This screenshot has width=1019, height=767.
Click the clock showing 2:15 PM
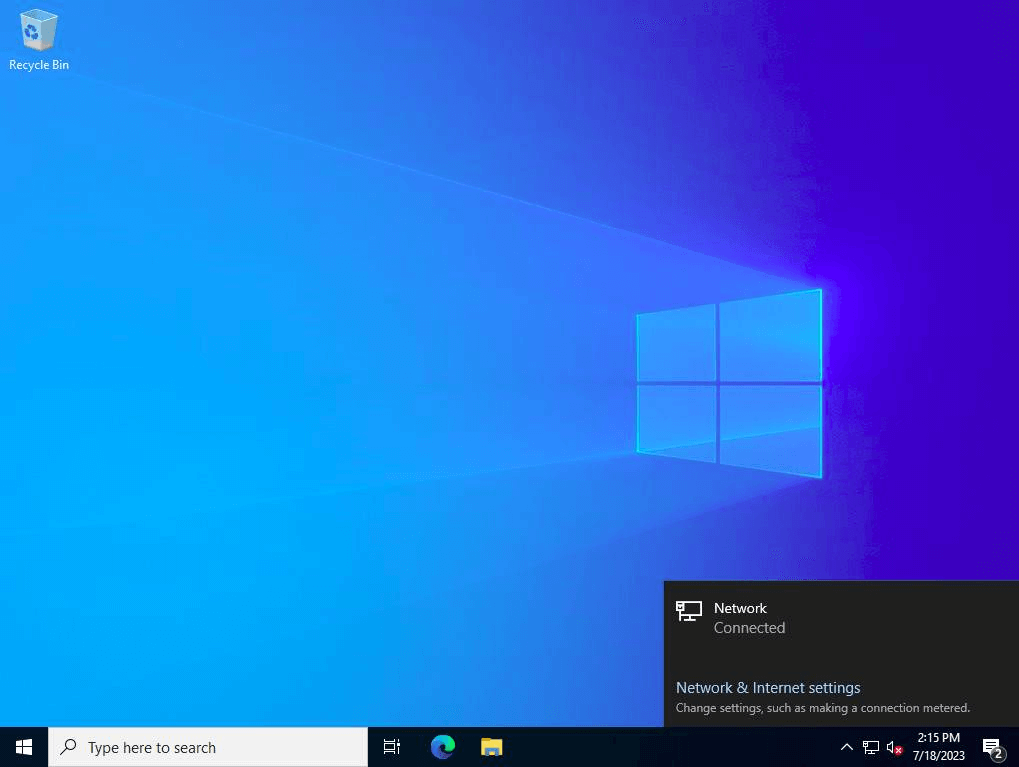pyautogui.click(x=938, y=737)
